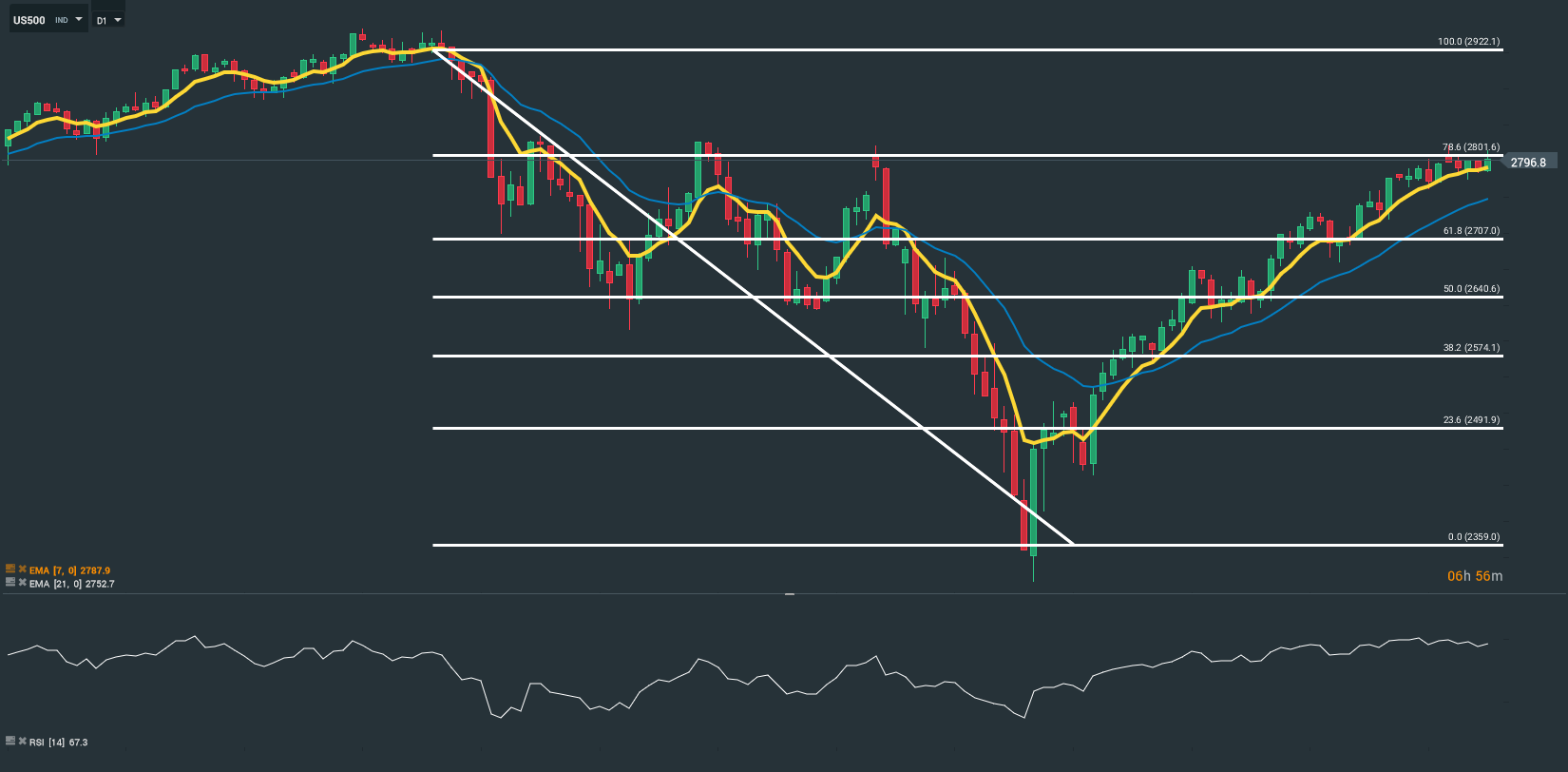The width and height of the screenshot is (1568, 772).
Task: Expand the D1 timeframe selector
Action: click(x=108, y=20)
